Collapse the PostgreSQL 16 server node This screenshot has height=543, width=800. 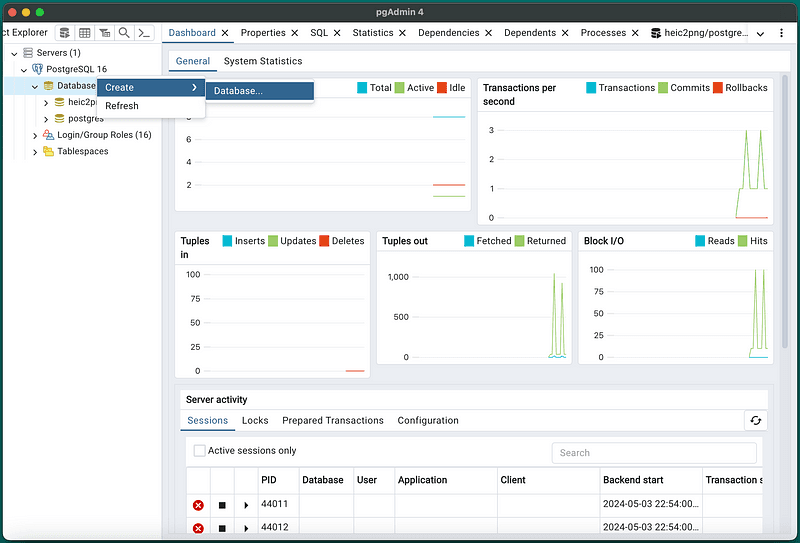tap(23, 69)
